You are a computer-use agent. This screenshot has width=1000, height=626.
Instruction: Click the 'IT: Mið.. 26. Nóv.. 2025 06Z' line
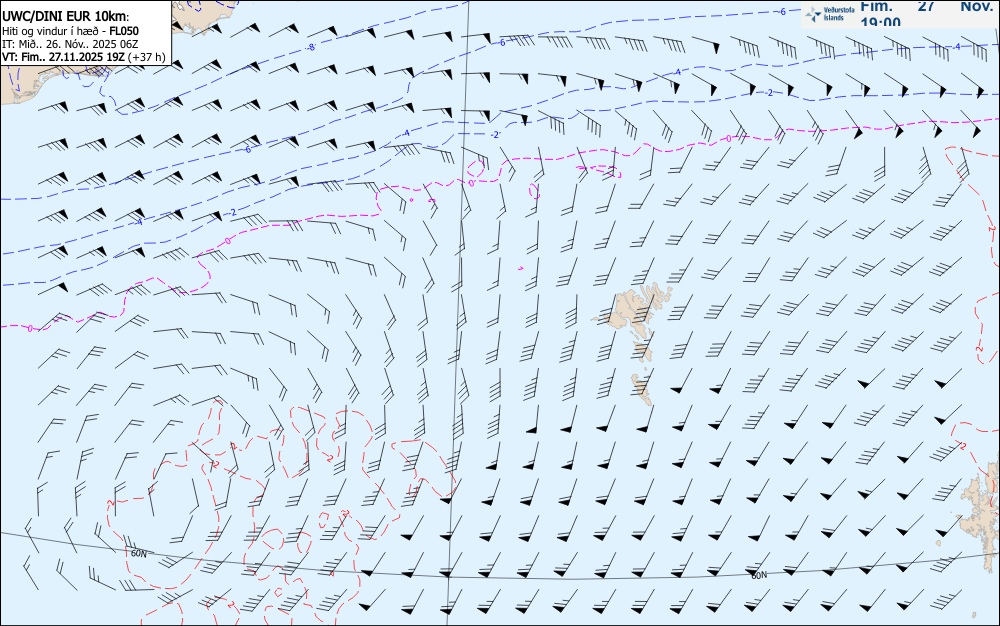pyautogui.click(x=70, y=44)
